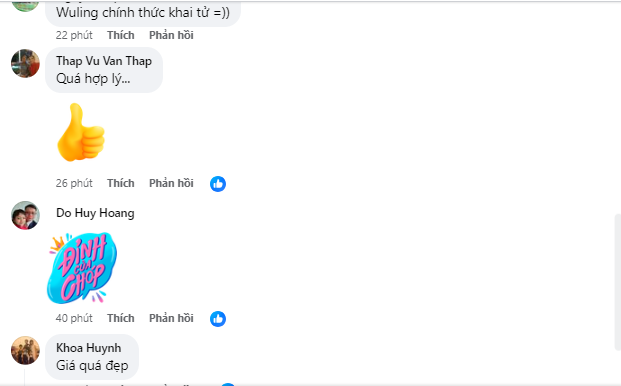Open the 'Đỉnh của chóp' sticker
The width and height of the screenshot is (621, 386).
pos(82,268)
